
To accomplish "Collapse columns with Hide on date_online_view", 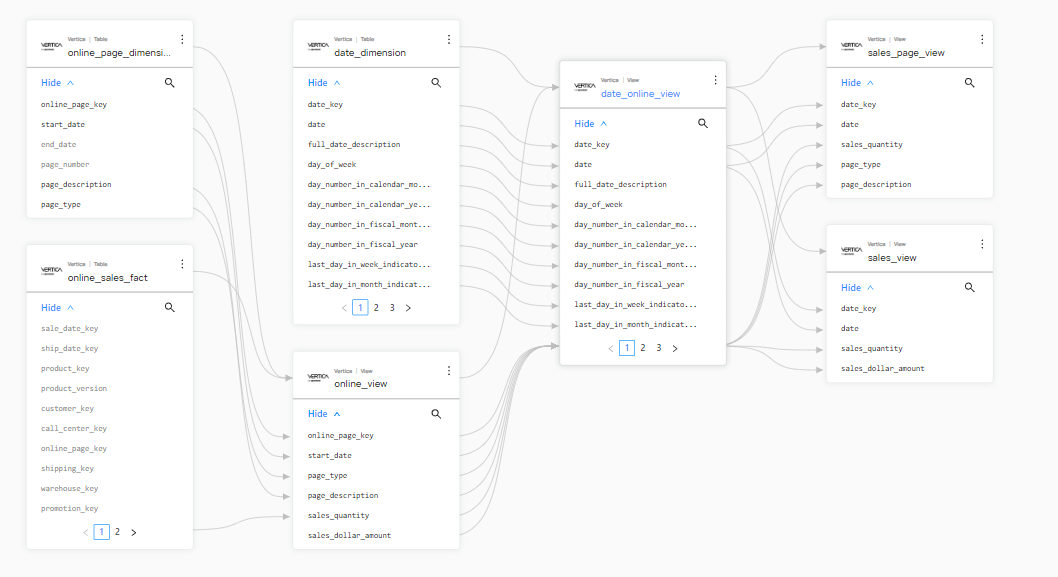I will pyautogui.click(x=590, y=123).
